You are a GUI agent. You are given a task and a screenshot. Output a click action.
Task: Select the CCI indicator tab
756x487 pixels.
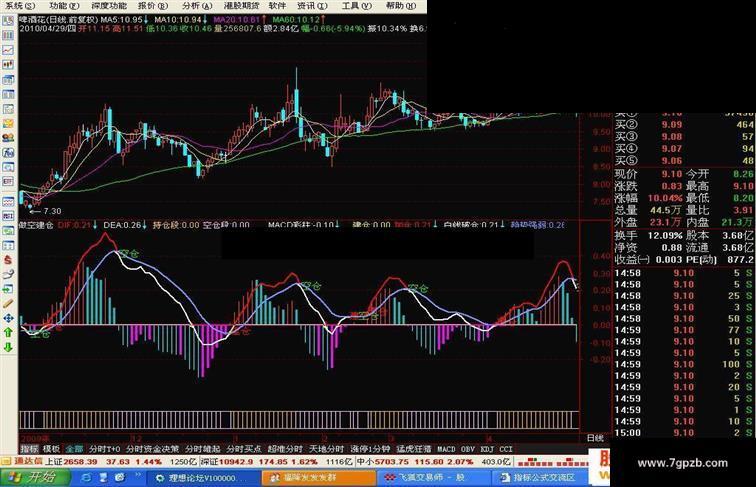[506, 449]
